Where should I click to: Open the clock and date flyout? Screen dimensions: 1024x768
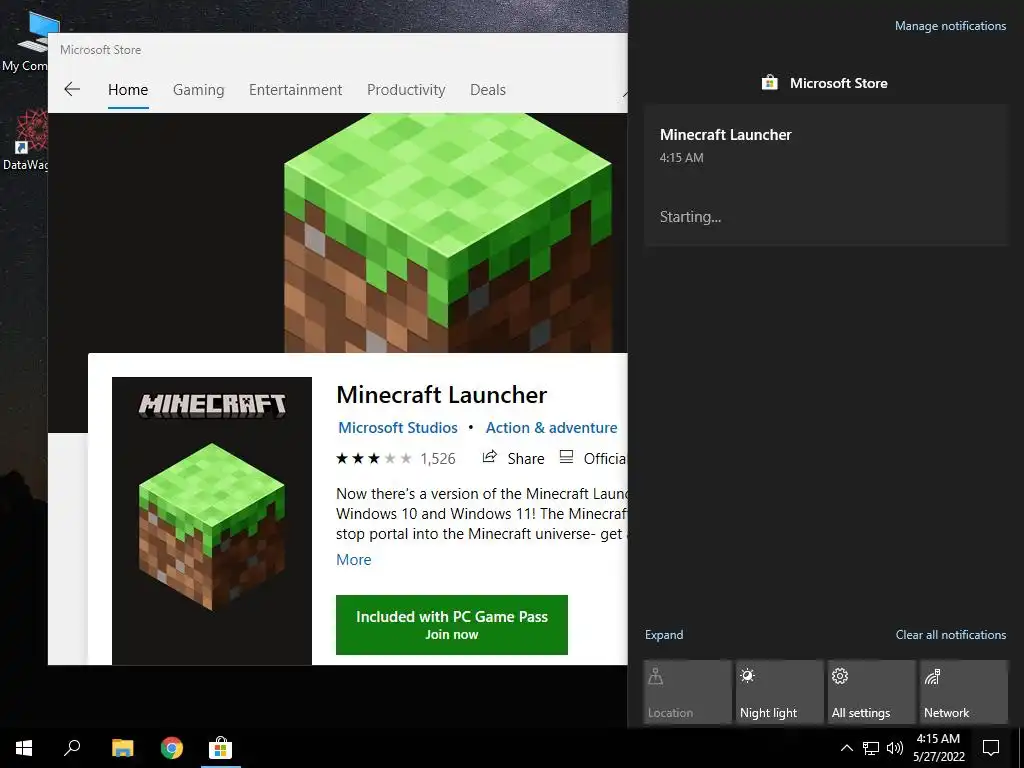938,748
